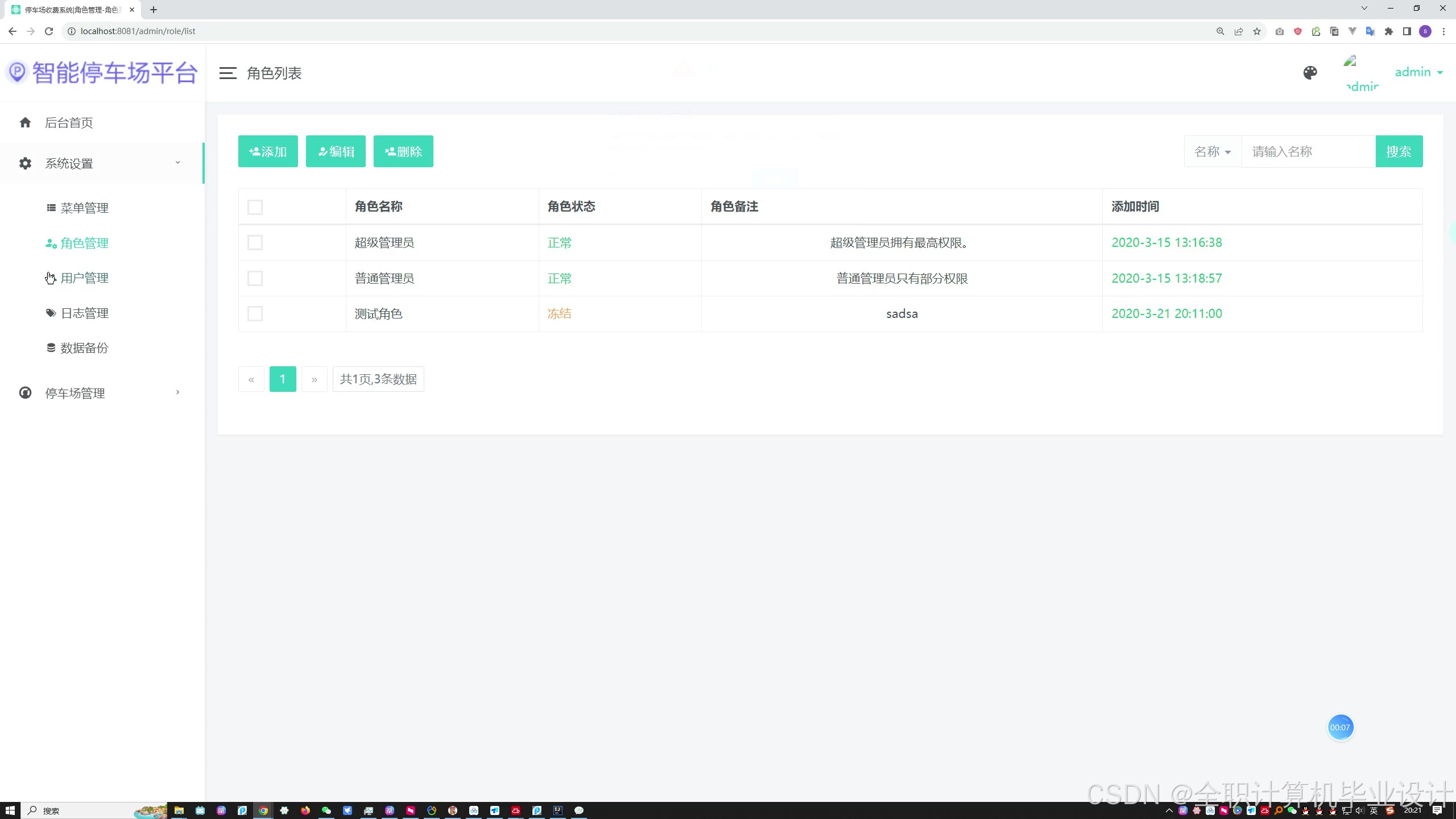Toggle the select-all header checkbox

[x=255, y=207]
